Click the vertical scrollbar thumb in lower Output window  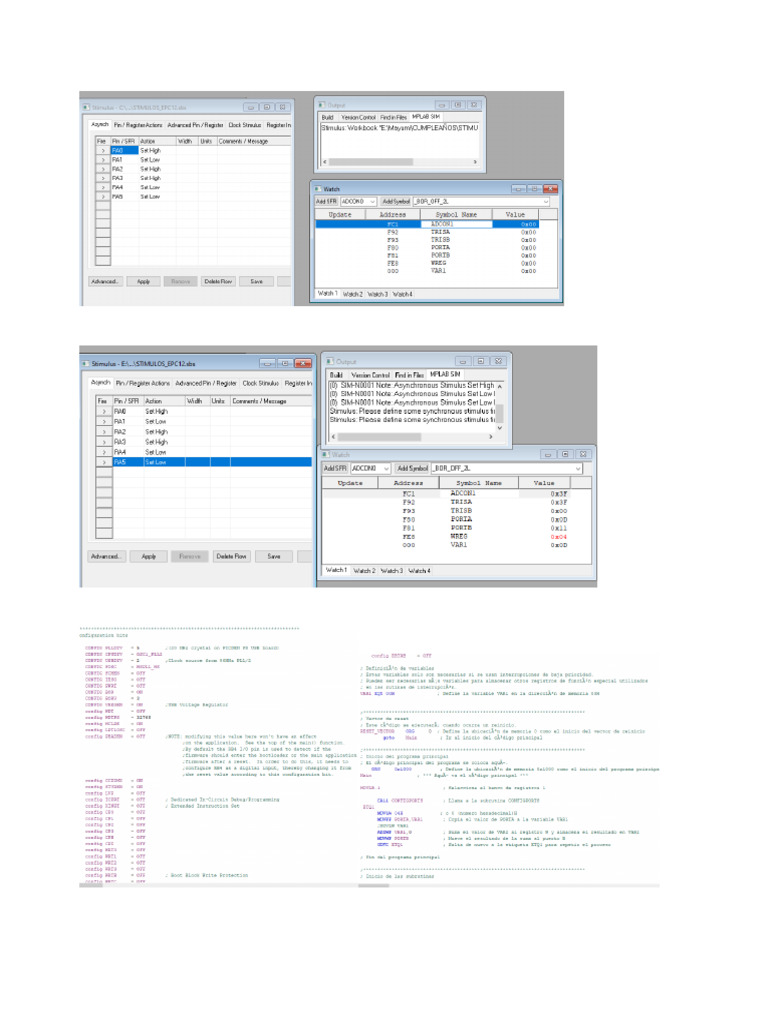(x=500, y=413)
